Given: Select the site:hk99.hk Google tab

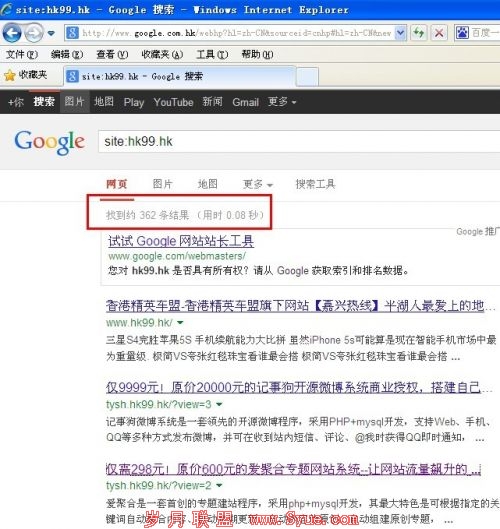Looking at the screenshot, I should [x=179, y=77].
